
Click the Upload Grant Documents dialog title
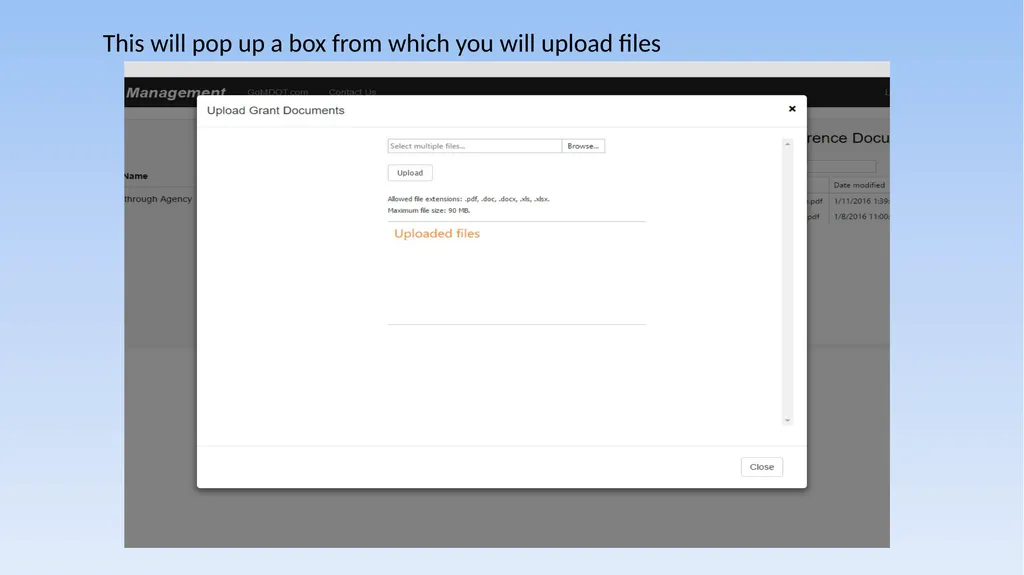[276, 110]
